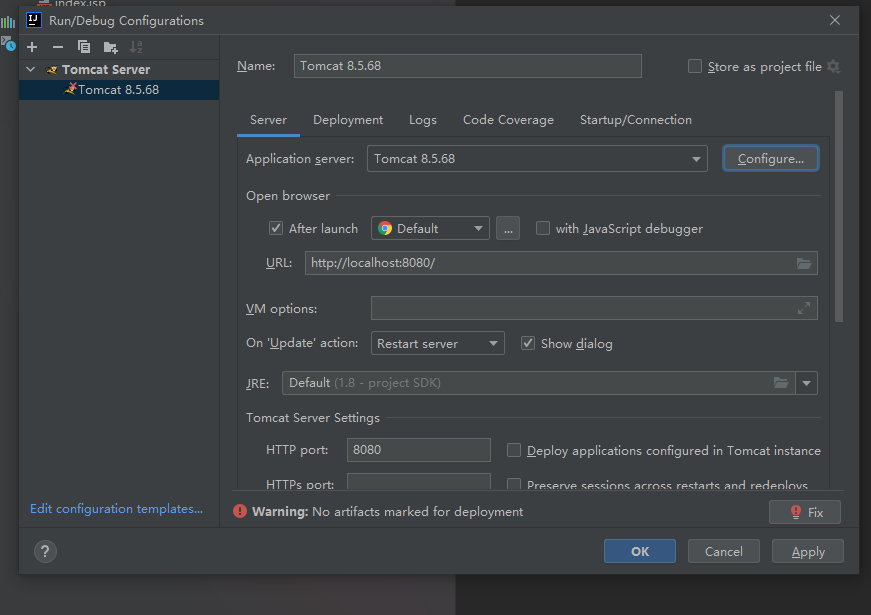871x615 pixels.
Task: Click the Apply button
Action: tap(808, 551)
